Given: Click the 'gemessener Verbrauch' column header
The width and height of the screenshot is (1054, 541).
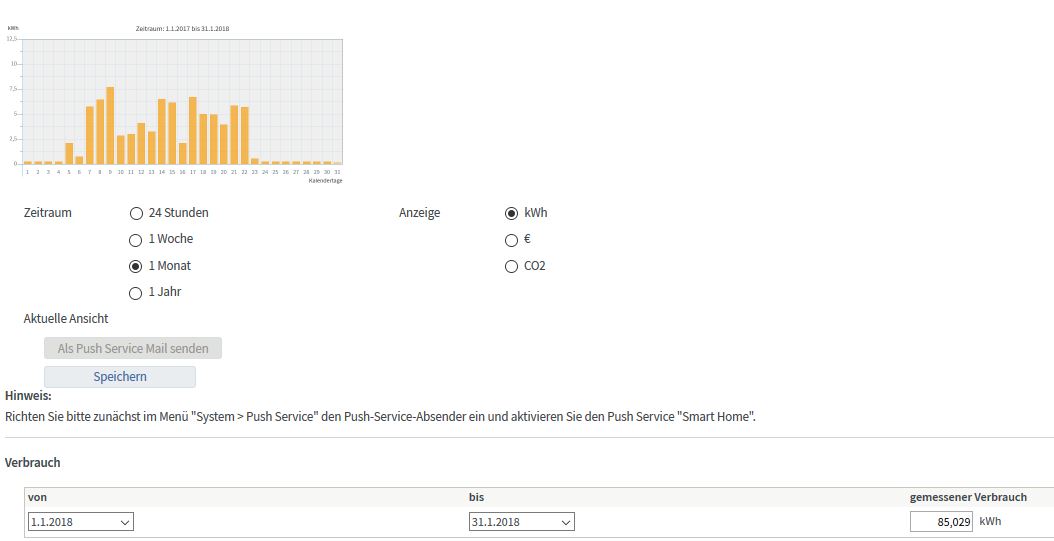Looking at the screenshot, I should 967,497.
